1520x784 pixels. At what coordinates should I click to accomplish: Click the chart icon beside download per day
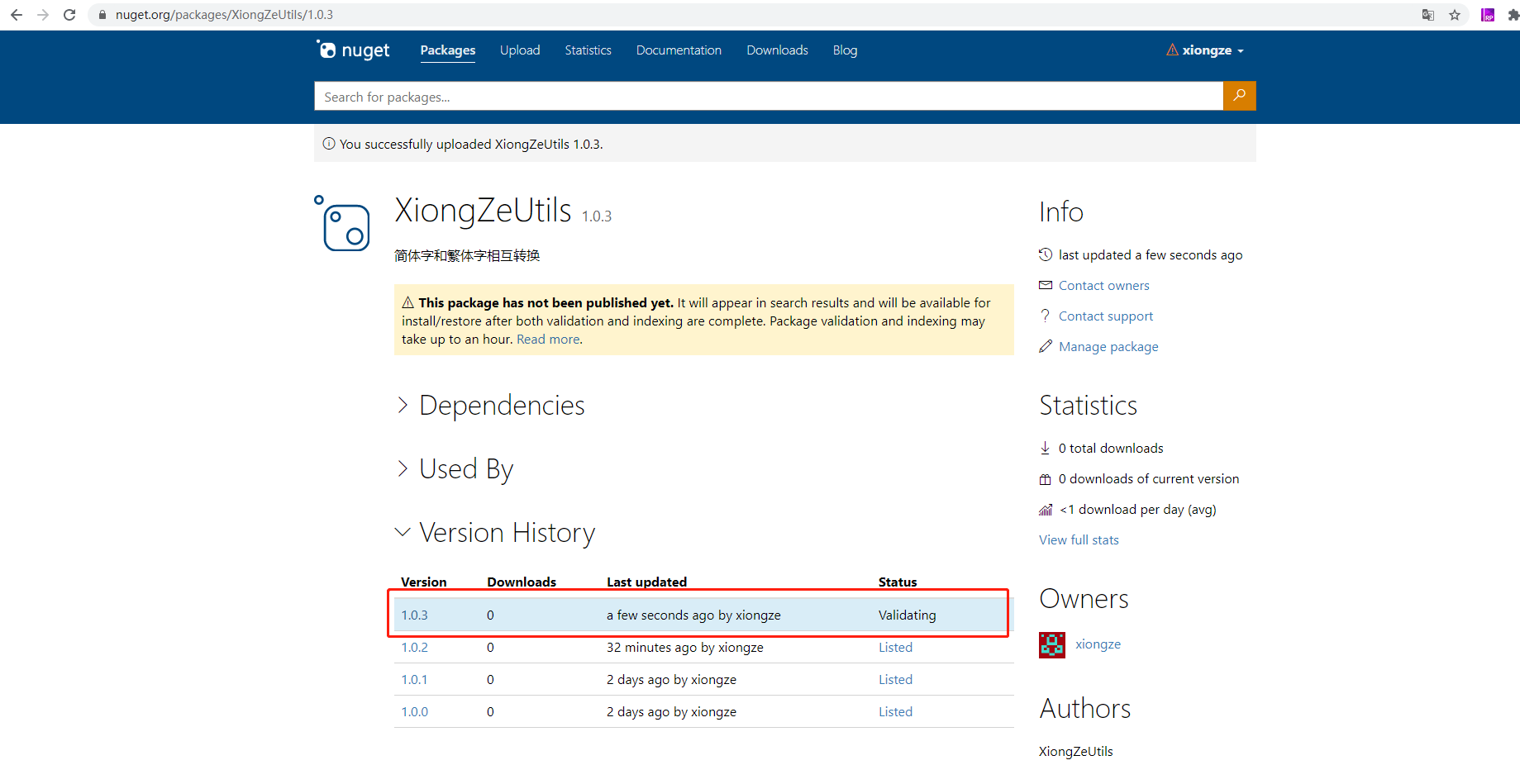pyautogui.click(x=1046, y=510)
